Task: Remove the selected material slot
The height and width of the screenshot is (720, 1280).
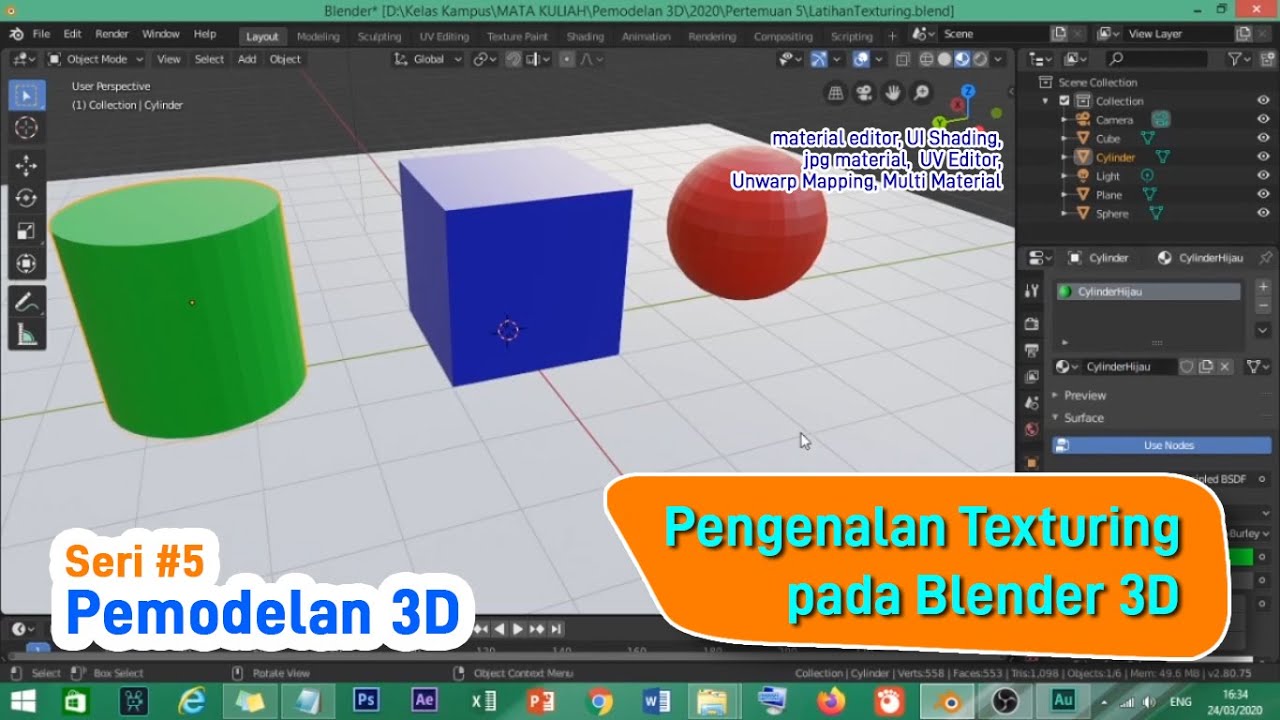Action: point(1262,303)
